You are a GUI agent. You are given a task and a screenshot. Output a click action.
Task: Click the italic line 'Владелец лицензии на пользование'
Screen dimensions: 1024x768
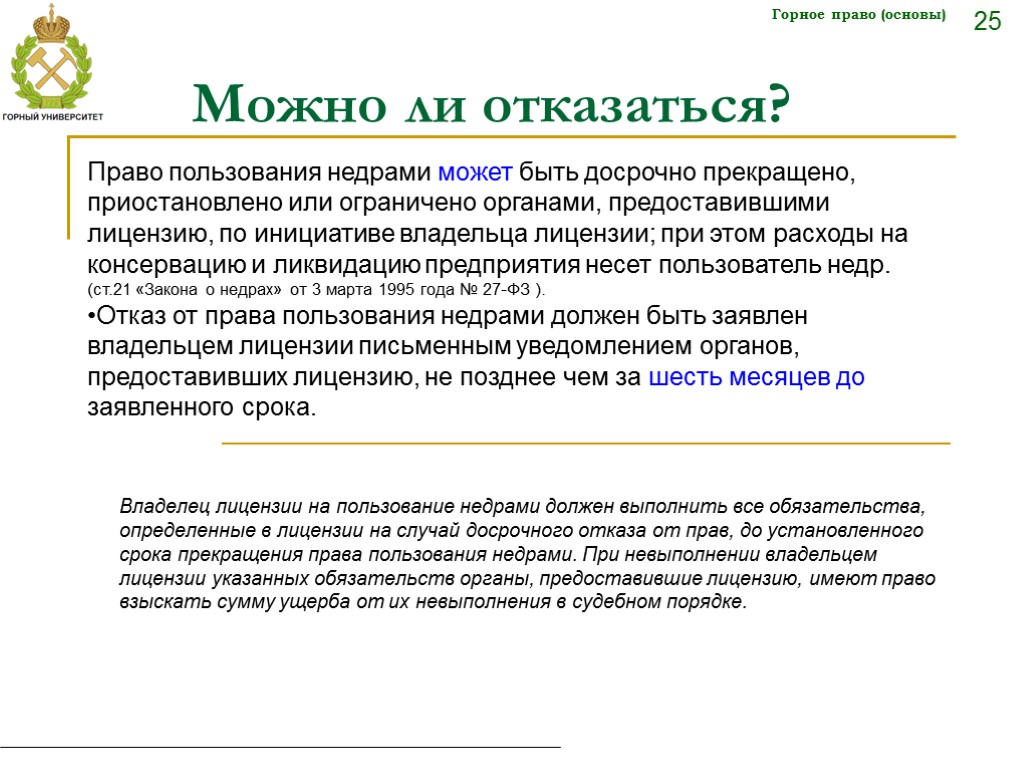point(522,507)
